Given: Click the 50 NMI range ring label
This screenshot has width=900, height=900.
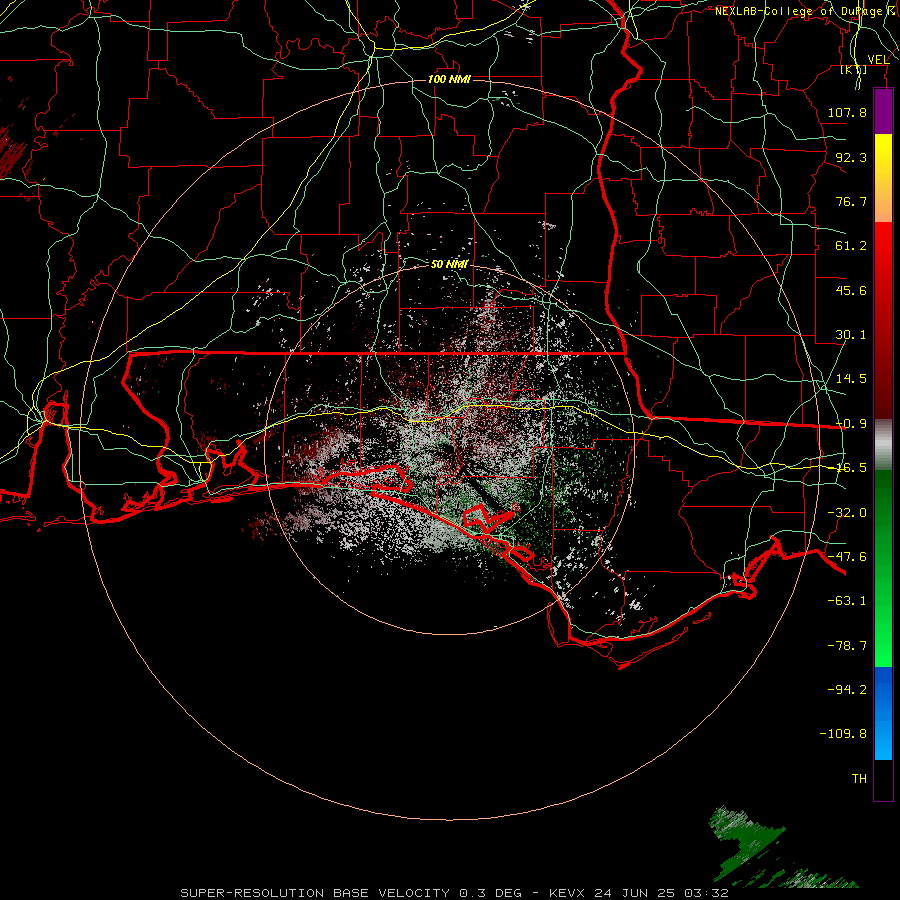Looking at the screenshot, I should point(449,264).
